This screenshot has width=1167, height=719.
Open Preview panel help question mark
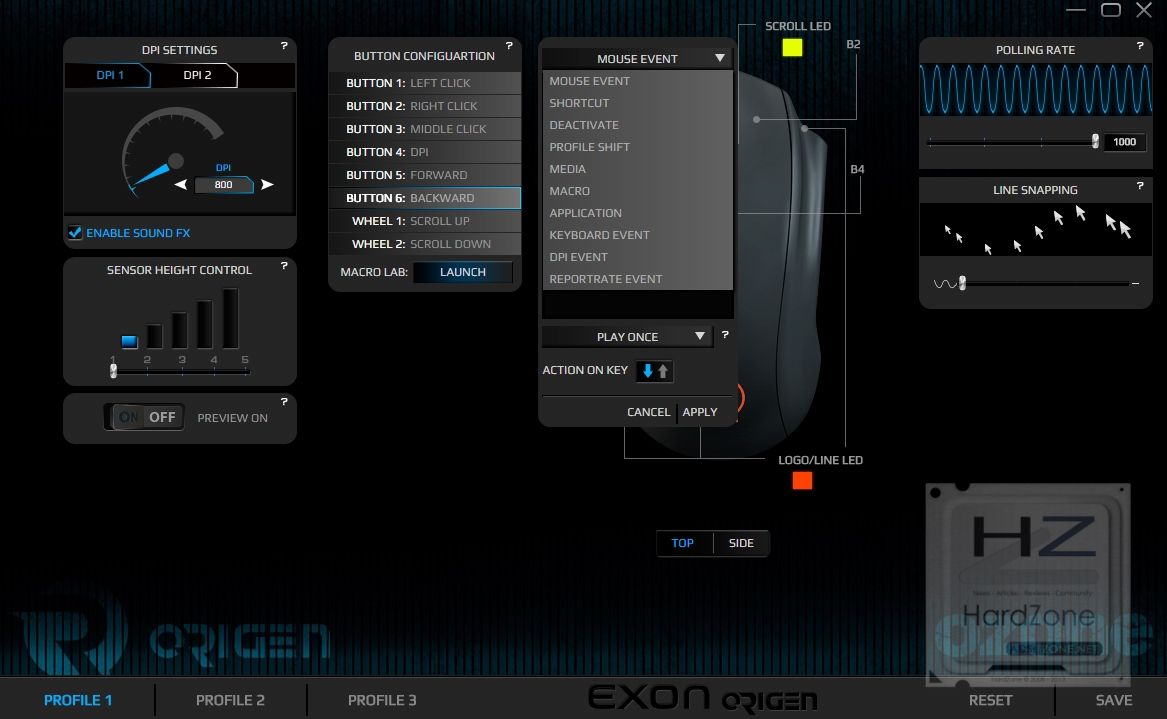(x=284, y=401)
